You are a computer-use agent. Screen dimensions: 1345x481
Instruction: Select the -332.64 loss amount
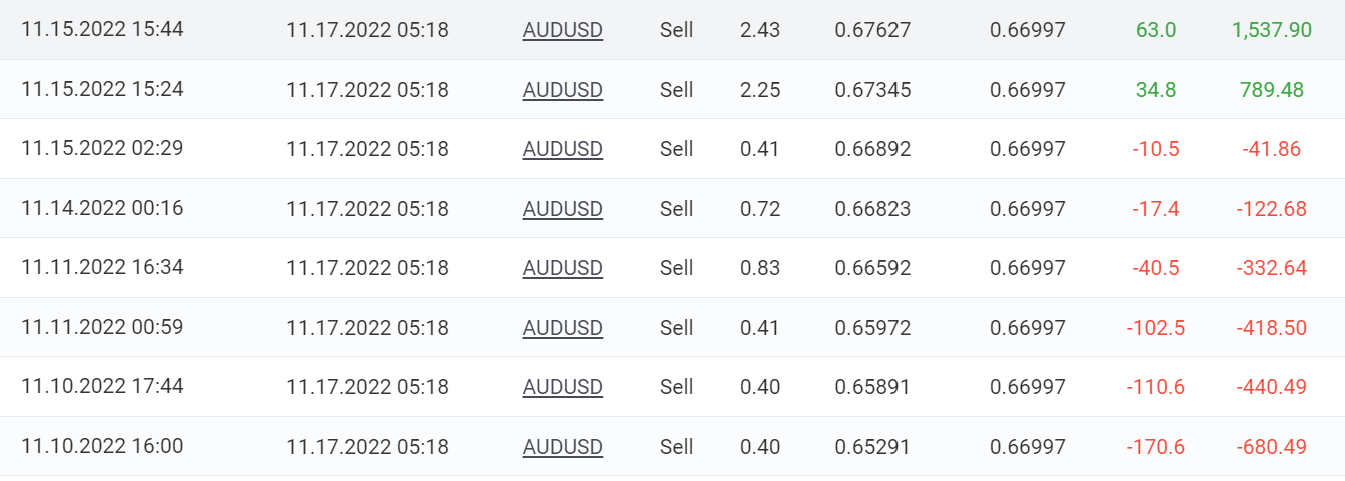click(x=1272, y=268)
